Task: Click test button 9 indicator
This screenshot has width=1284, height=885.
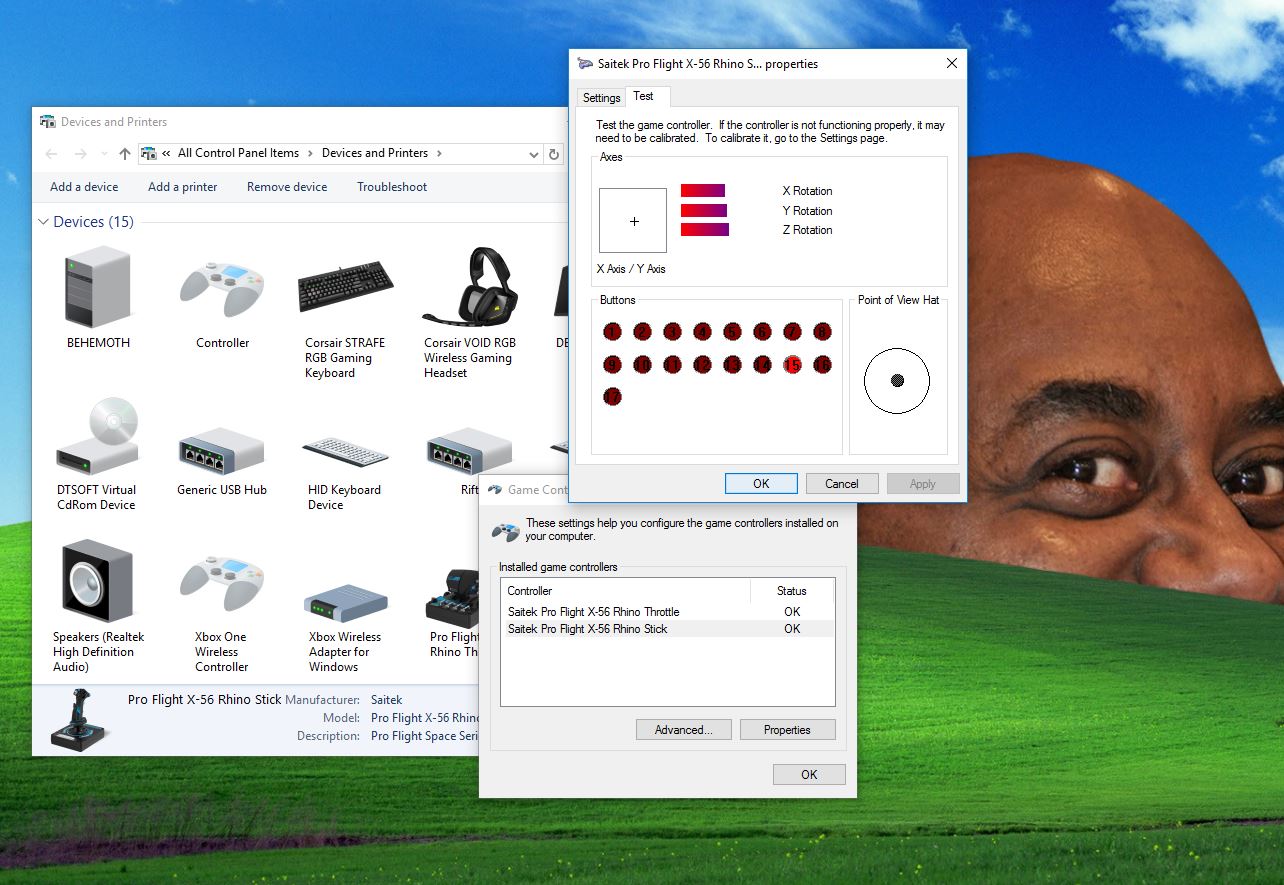Action: click(613, 365)
